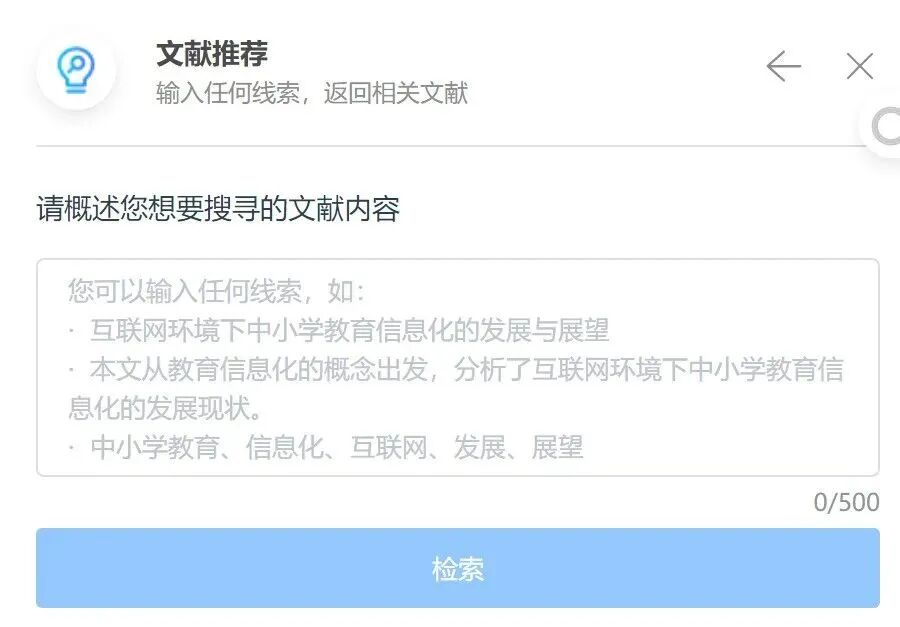
Task: Click the placeholder text 息化的发展现状。
Action: (x=165, y=408)
